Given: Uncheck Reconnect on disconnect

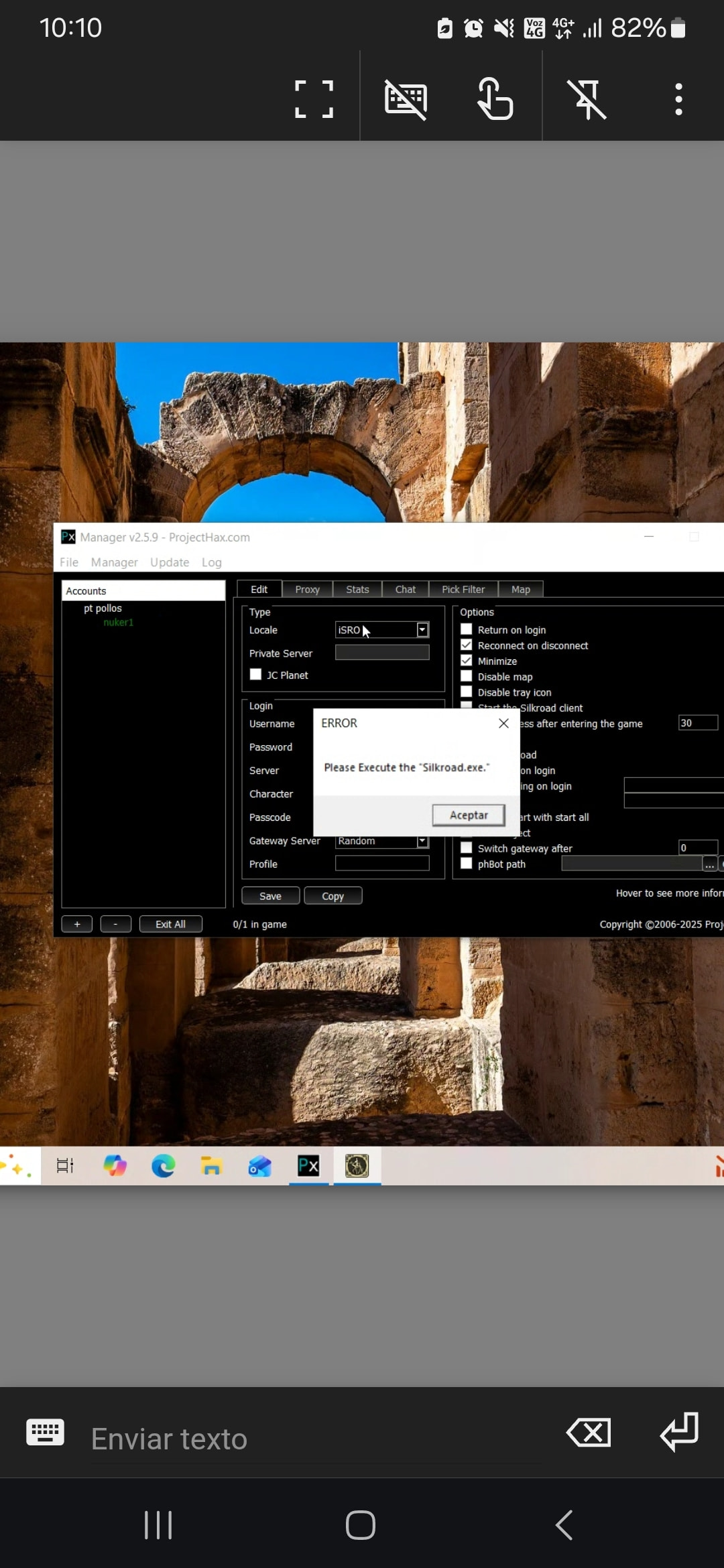Looking at the screenshot, I should point(467,645).
